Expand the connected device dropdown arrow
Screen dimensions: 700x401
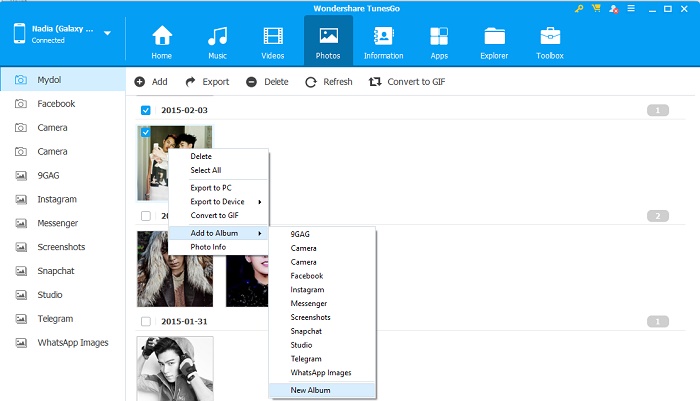(x=107, y=33)
